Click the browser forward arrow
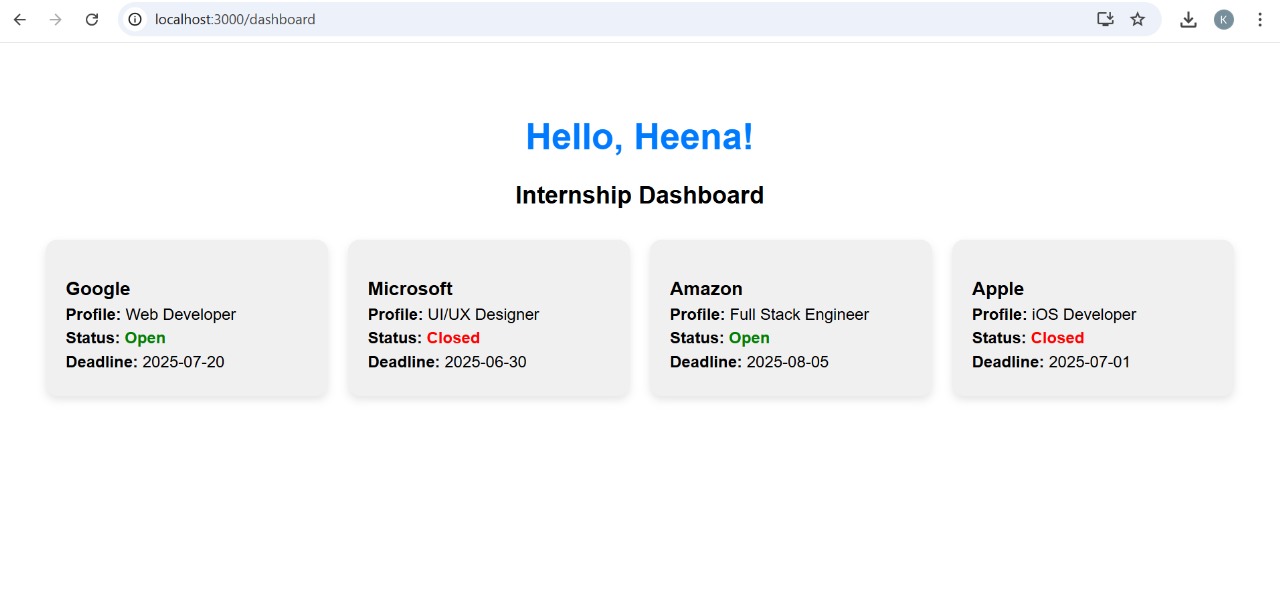Image resolution: width=1280 pixels, height=610 pixels. pos(56,19)
